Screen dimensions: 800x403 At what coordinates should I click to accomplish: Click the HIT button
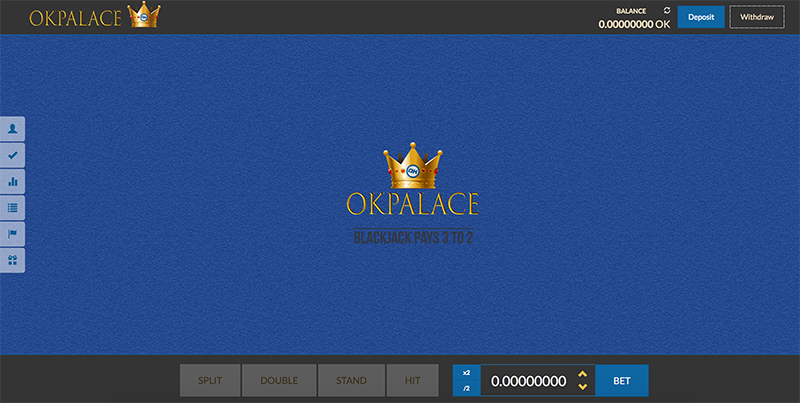pyautogui.click(x=412, y=380)
